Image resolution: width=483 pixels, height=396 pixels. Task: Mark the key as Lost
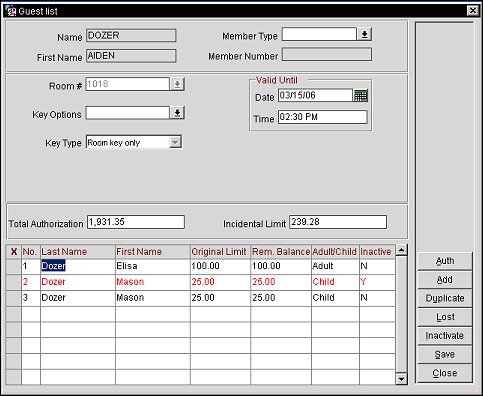pyautogui.click(x=445, y=317)
